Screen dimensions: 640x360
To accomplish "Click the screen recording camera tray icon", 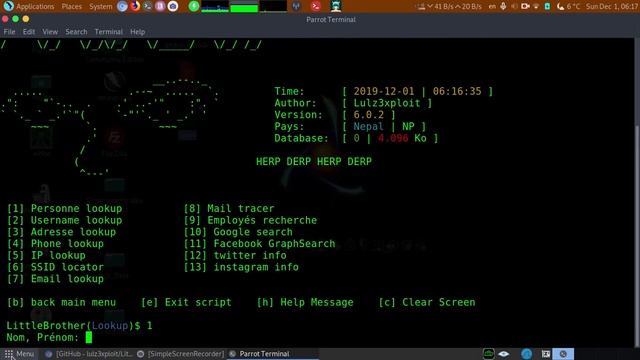I will [525, 7].
